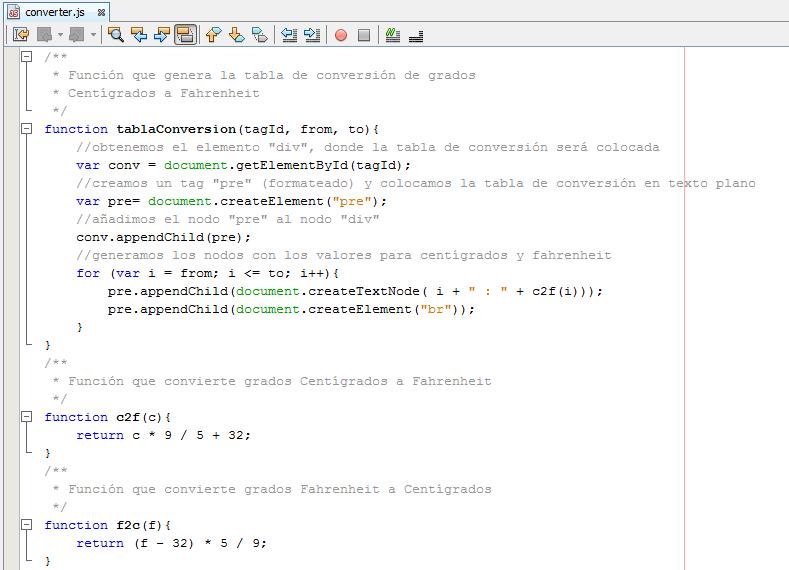Screen dimensions: 789x570
Task: Shift the line left
Action: pyautogui.click(x=289, y=35)
